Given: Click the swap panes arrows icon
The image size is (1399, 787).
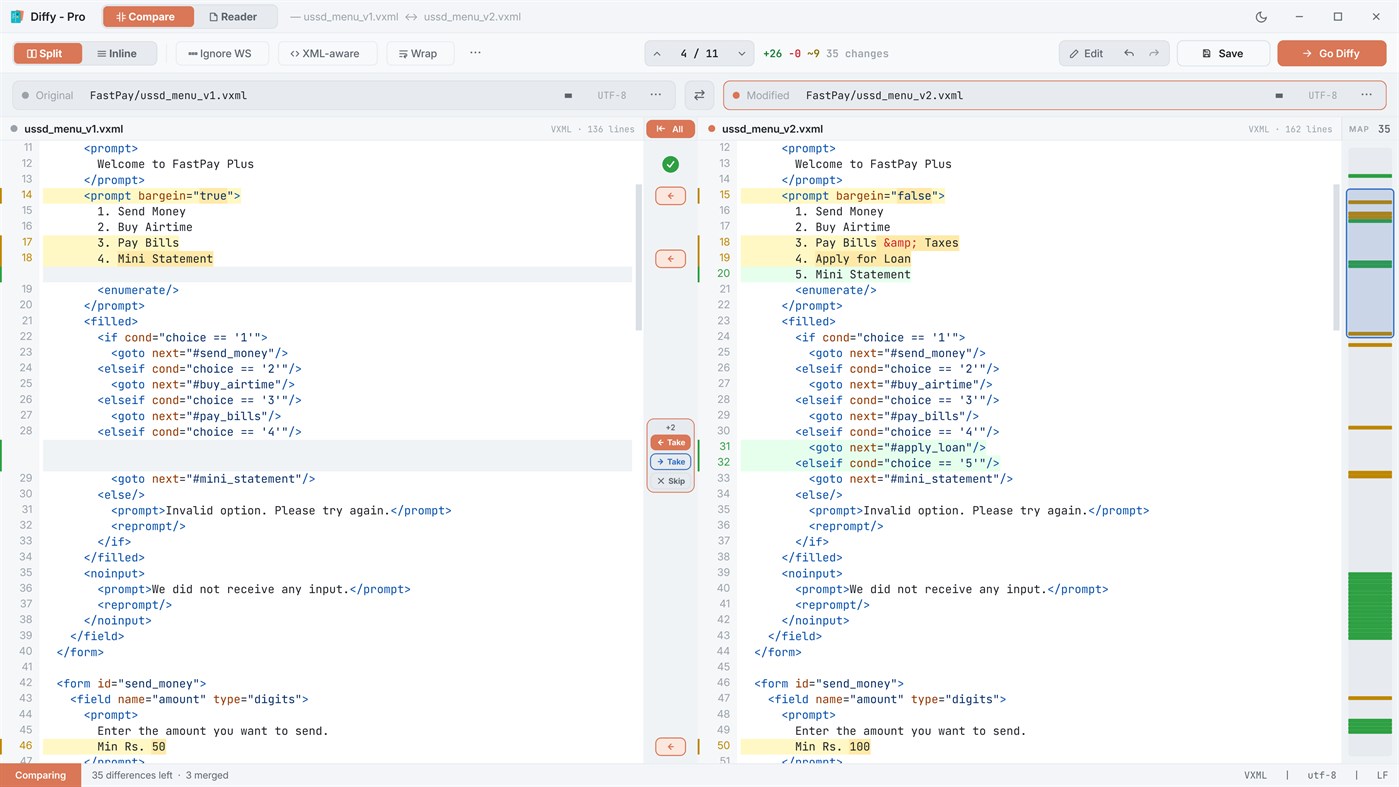Looking at the screenshot, I should point(699,95).
